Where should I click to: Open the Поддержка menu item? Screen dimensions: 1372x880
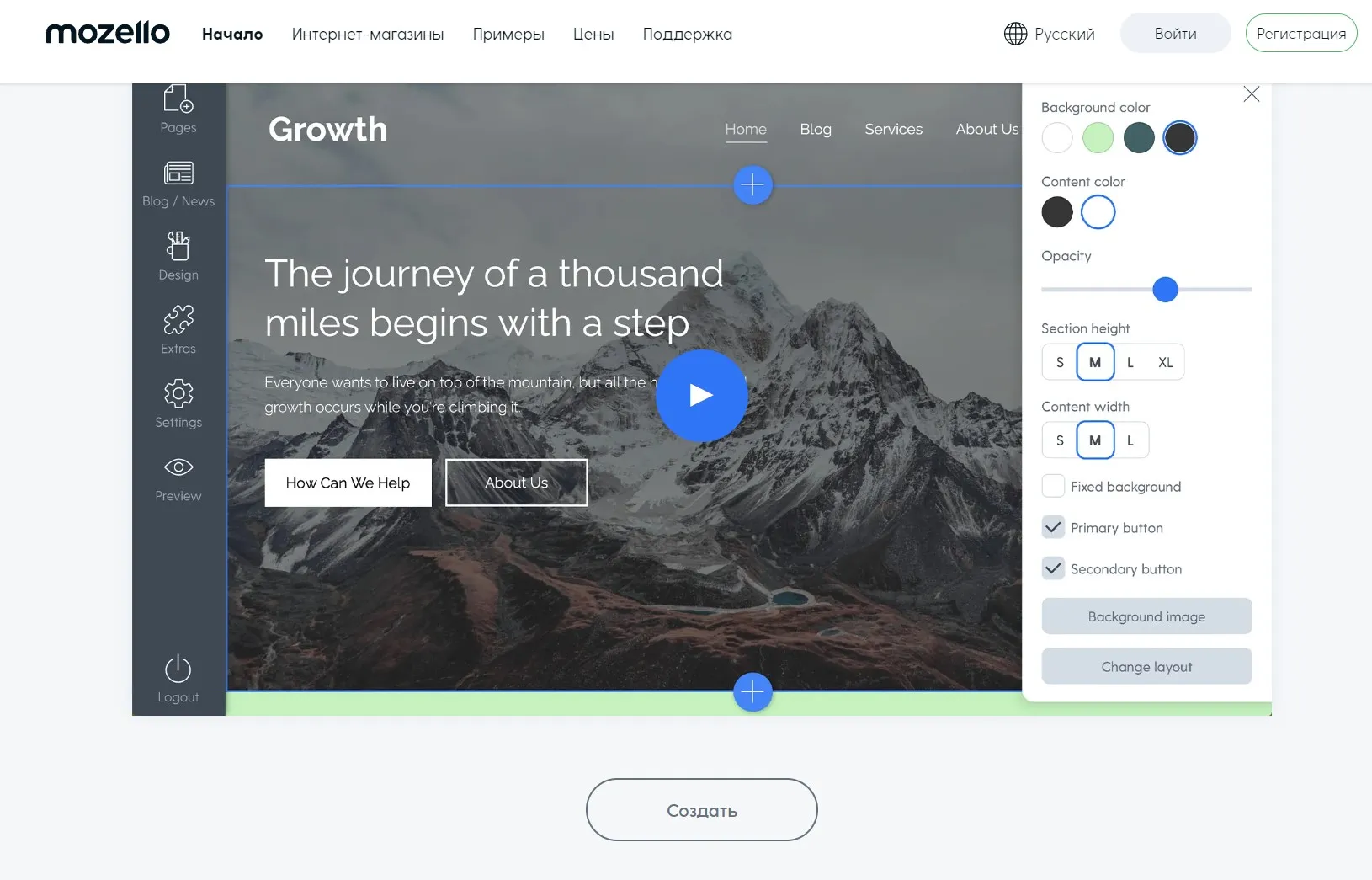coord(688,35)
